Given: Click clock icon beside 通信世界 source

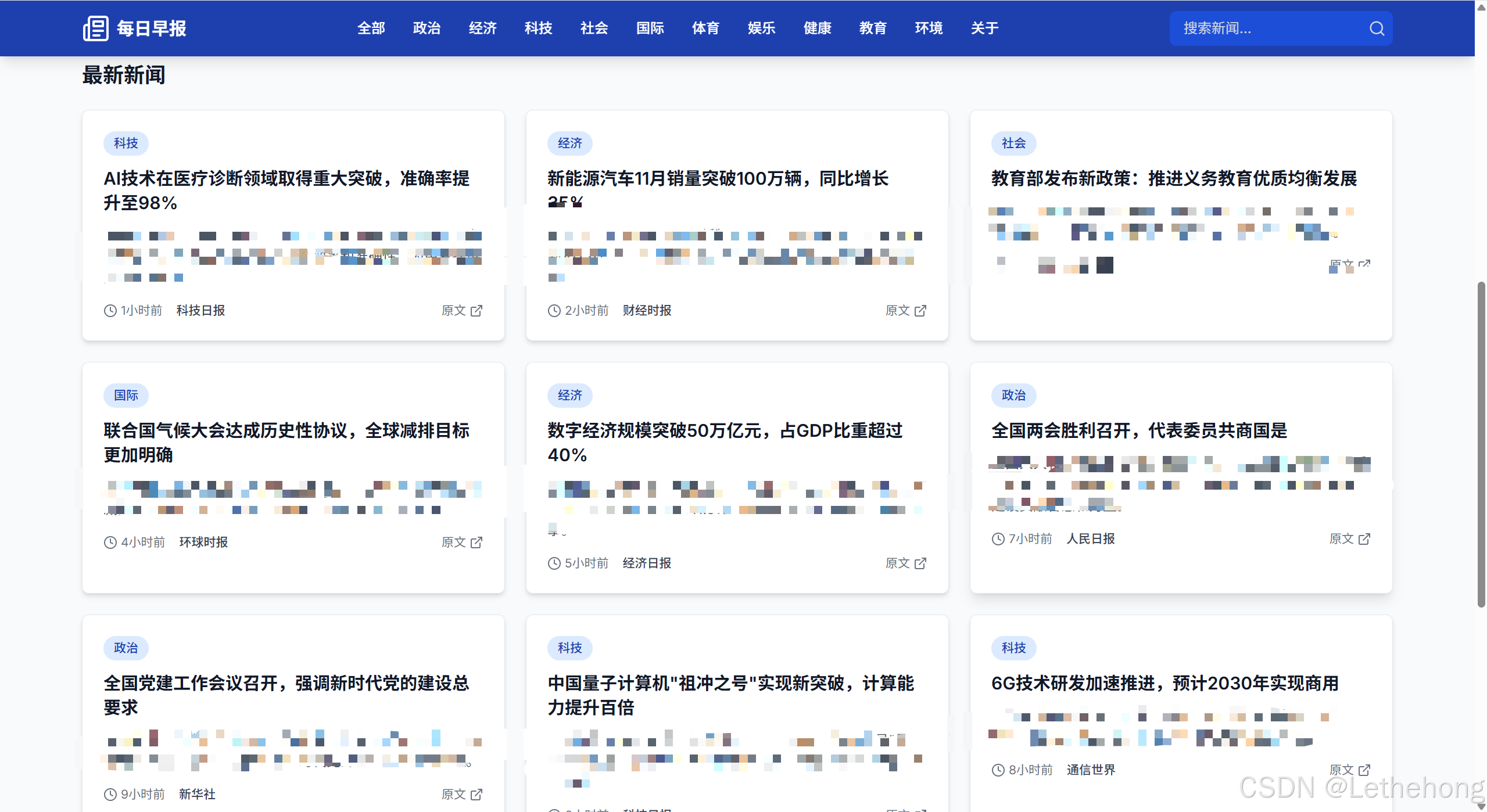Looking at the screenshot, I should tap(998, 770).
